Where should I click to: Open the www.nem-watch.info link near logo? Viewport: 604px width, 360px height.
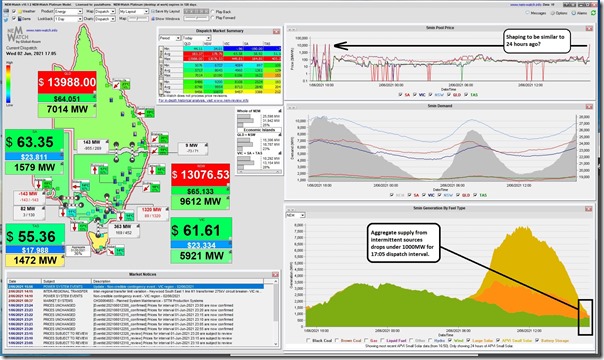pos(42,30)
